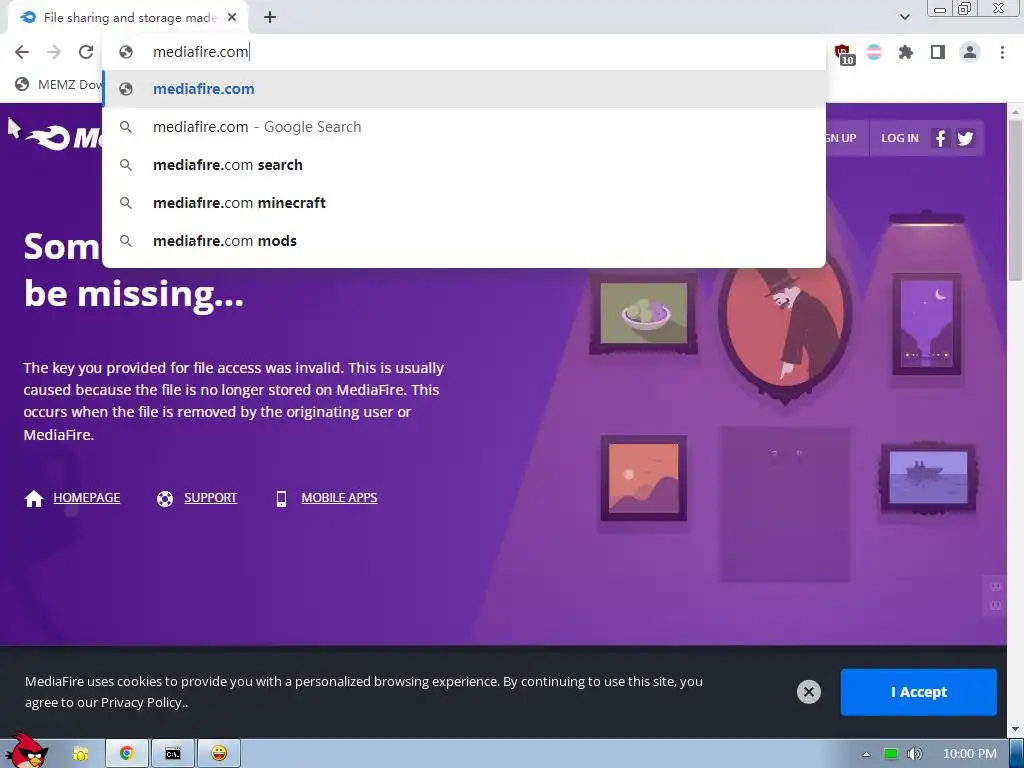Click the browser forward arrow
This screenshot has width=1024, height=768.
coord(54,52)
